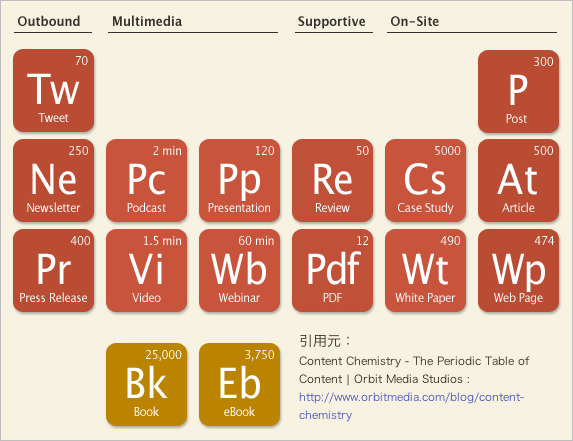This screenshot has height=441, width=573.
Task: Open the Cs Case Study tile
Action: (425, 180)
